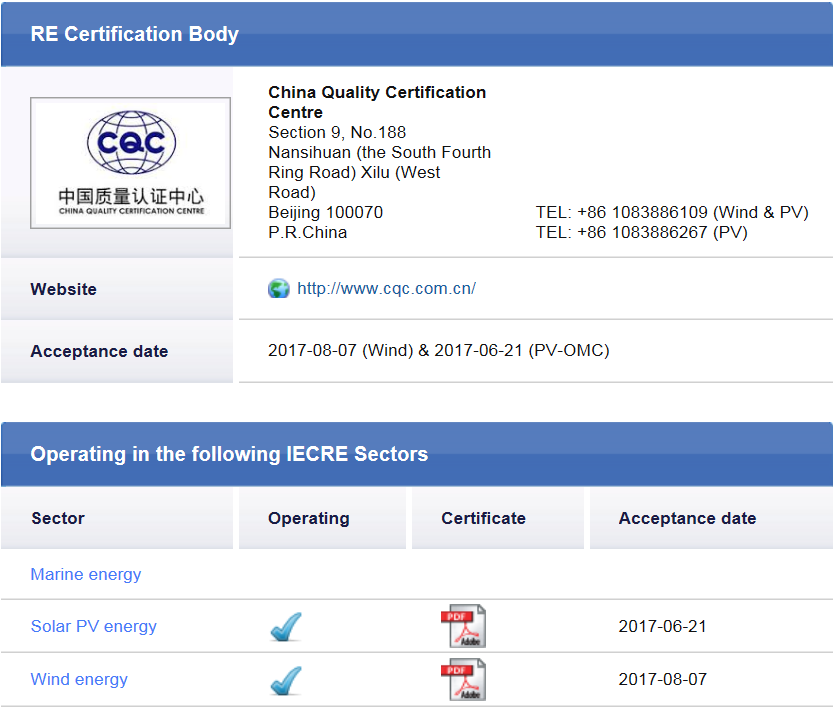
Task: Click the Acceptance date column header in sectors table
Action: point(687,518)
